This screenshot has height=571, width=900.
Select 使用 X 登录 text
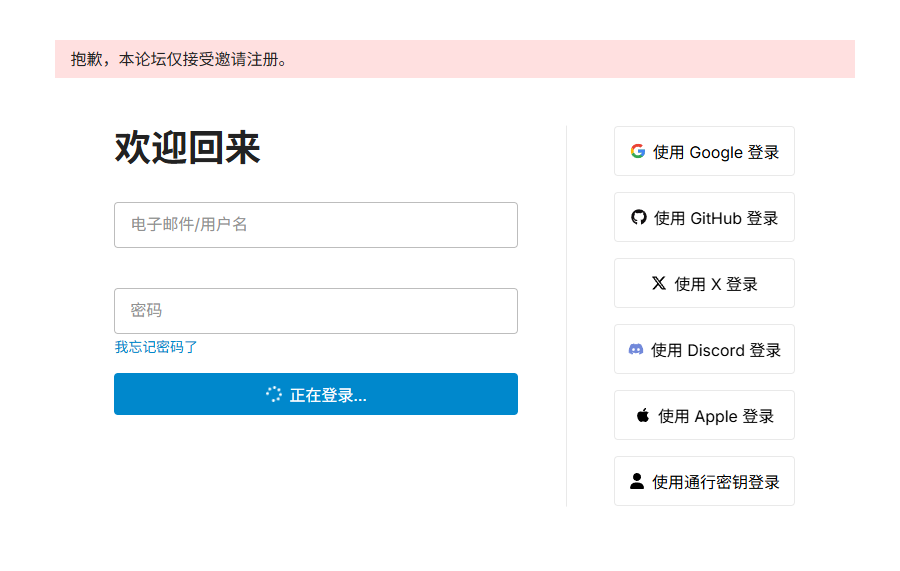pyautogui.click(x=716, y=284)
